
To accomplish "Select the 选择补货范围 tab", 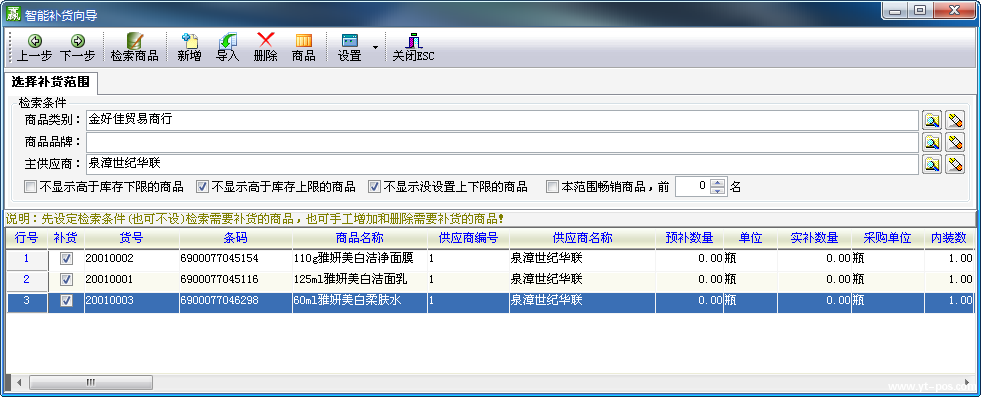I will coord(51,82).
